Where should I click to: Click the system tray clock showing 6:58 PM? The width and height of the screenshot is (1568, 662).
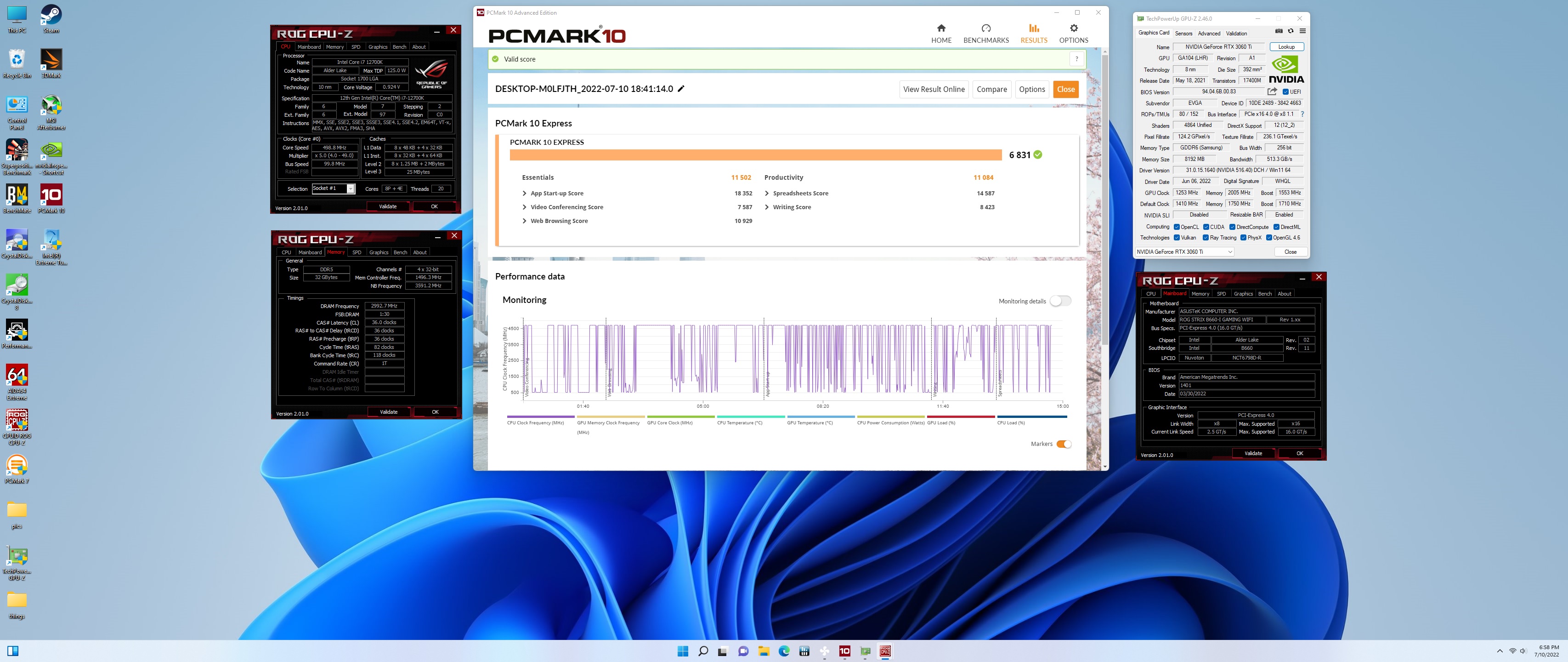coord(1546,651)
